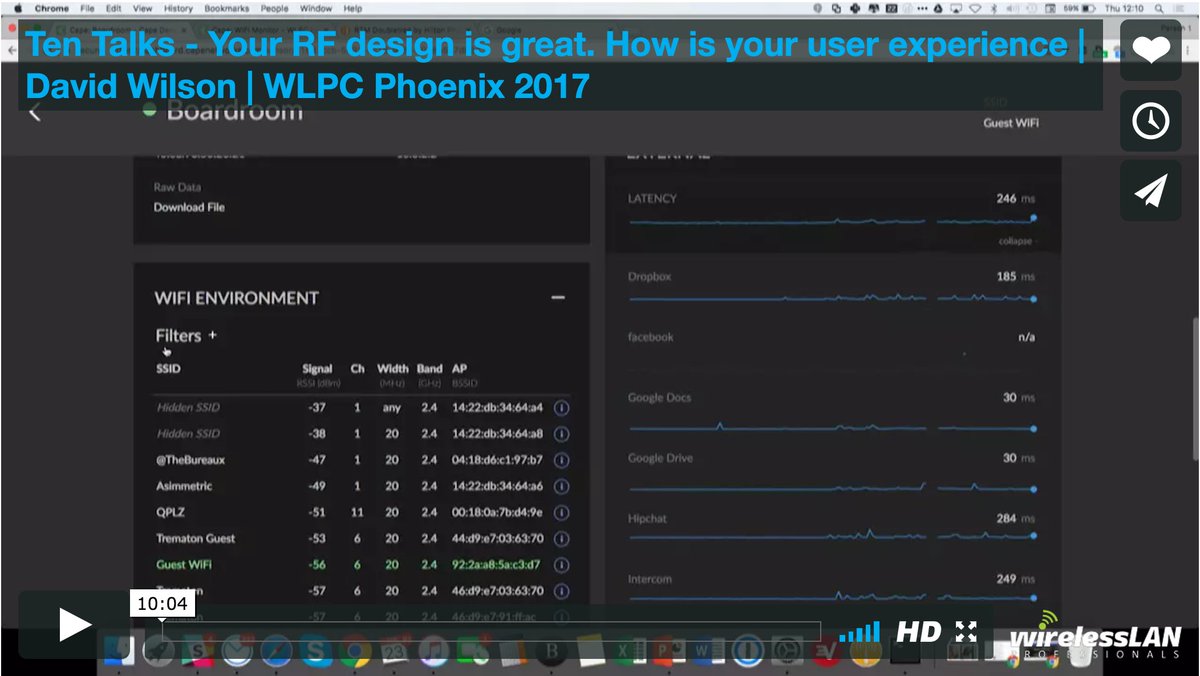Play the video
Image resolution: width=1200 pixels, height=676 pixels.
click(x=75, y=625)
